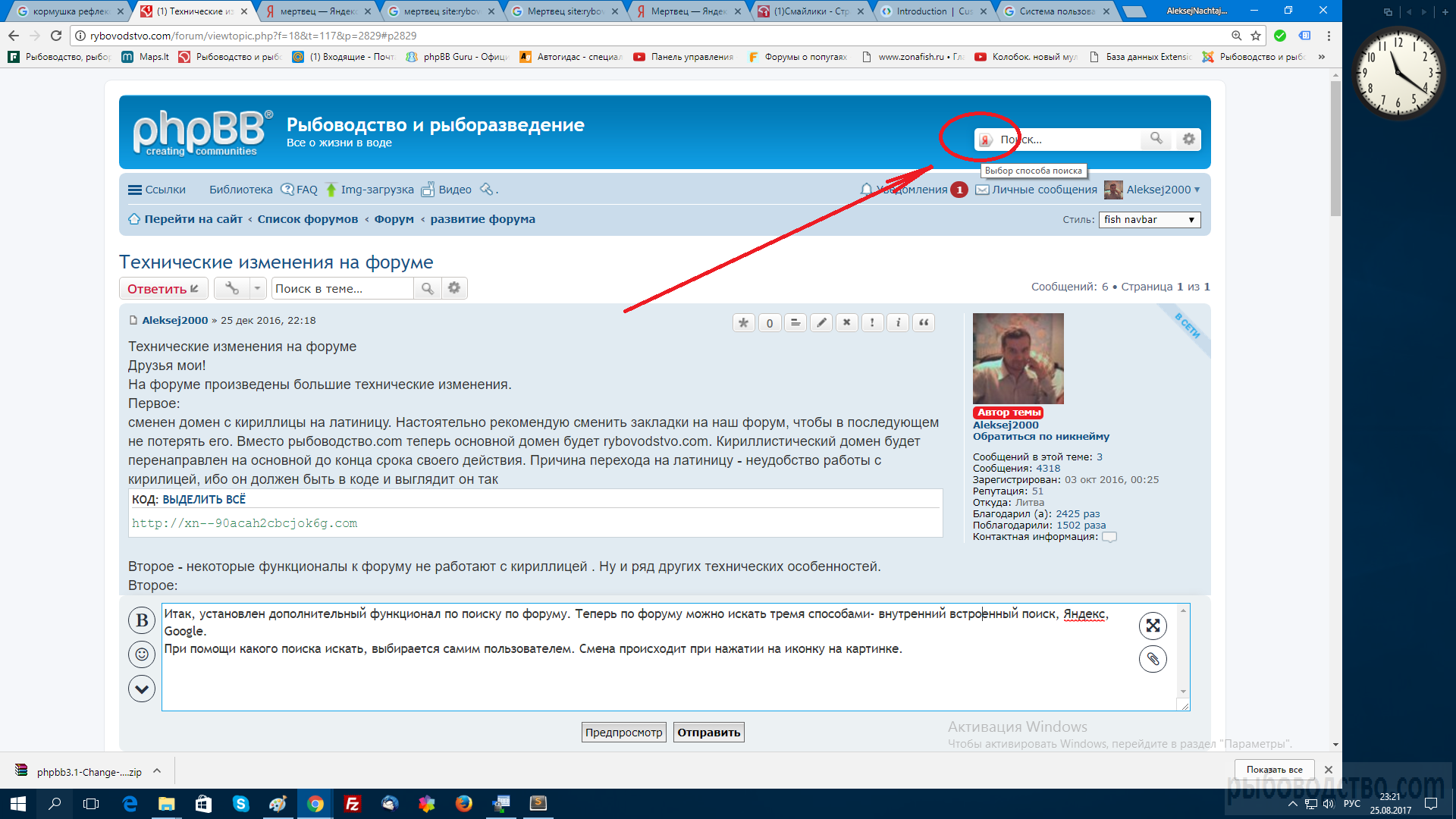
Task: Click the Поиск в теме field
Action: [x=341, y=289]
